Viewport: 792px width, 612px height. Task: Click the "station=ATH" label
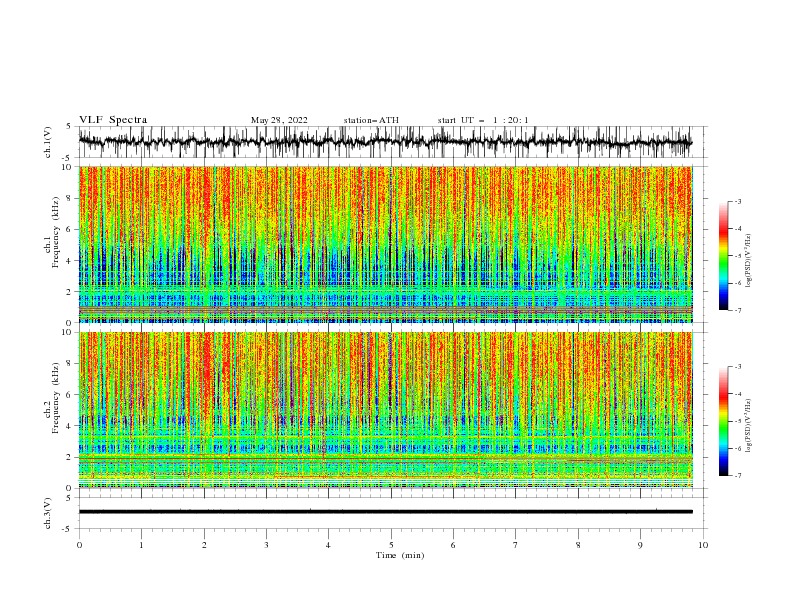371,120
